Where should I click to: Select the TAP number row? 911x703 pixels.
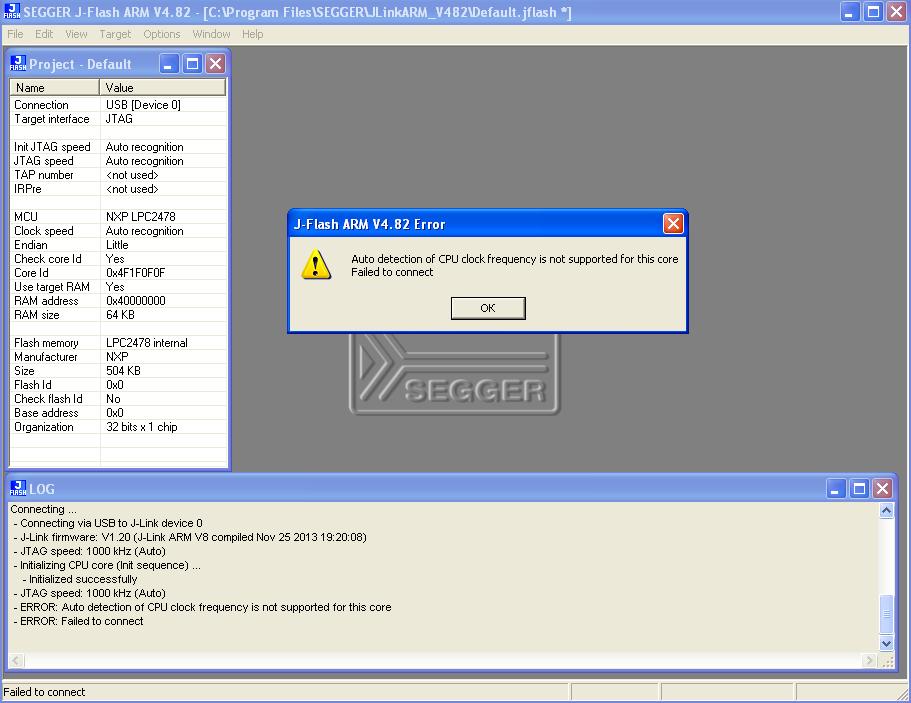pos(118,175)
